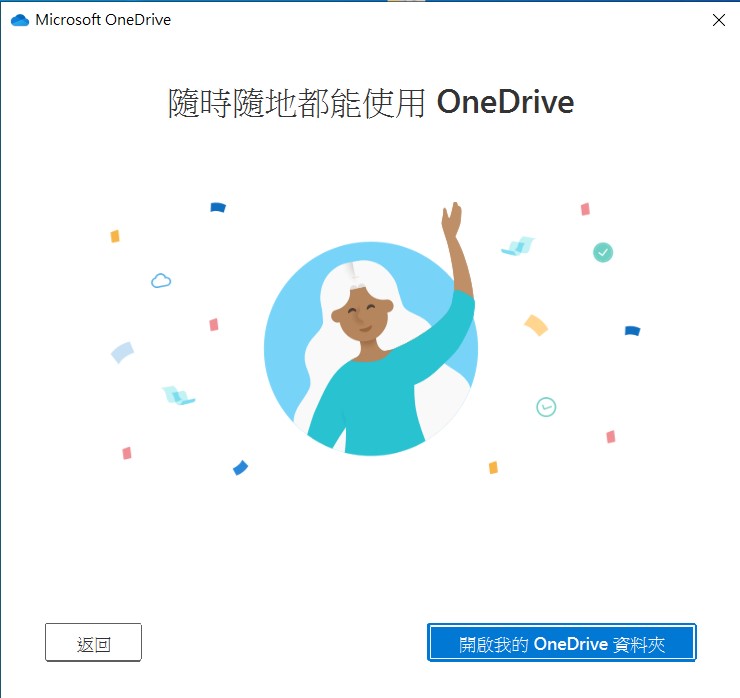This screenshot has height=698, width=740.
Task: Click the teal folded paper confetti lower left
Action: click(x=178, y=395)
